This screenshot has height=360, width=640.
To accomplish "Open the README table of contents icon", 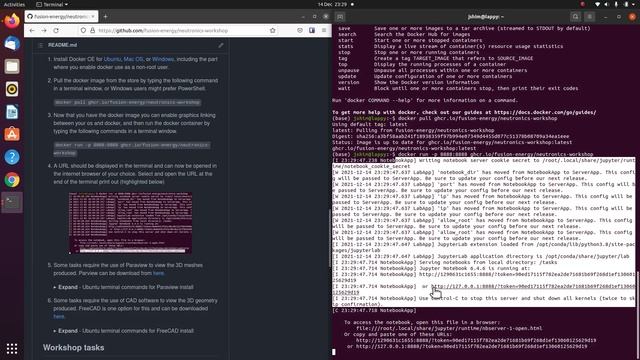I will click(40, 45).
